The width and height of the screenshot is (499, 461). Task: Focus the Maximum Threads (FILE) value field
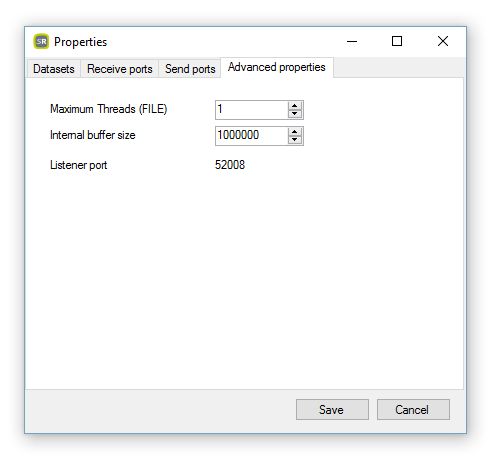coord(251,110)
